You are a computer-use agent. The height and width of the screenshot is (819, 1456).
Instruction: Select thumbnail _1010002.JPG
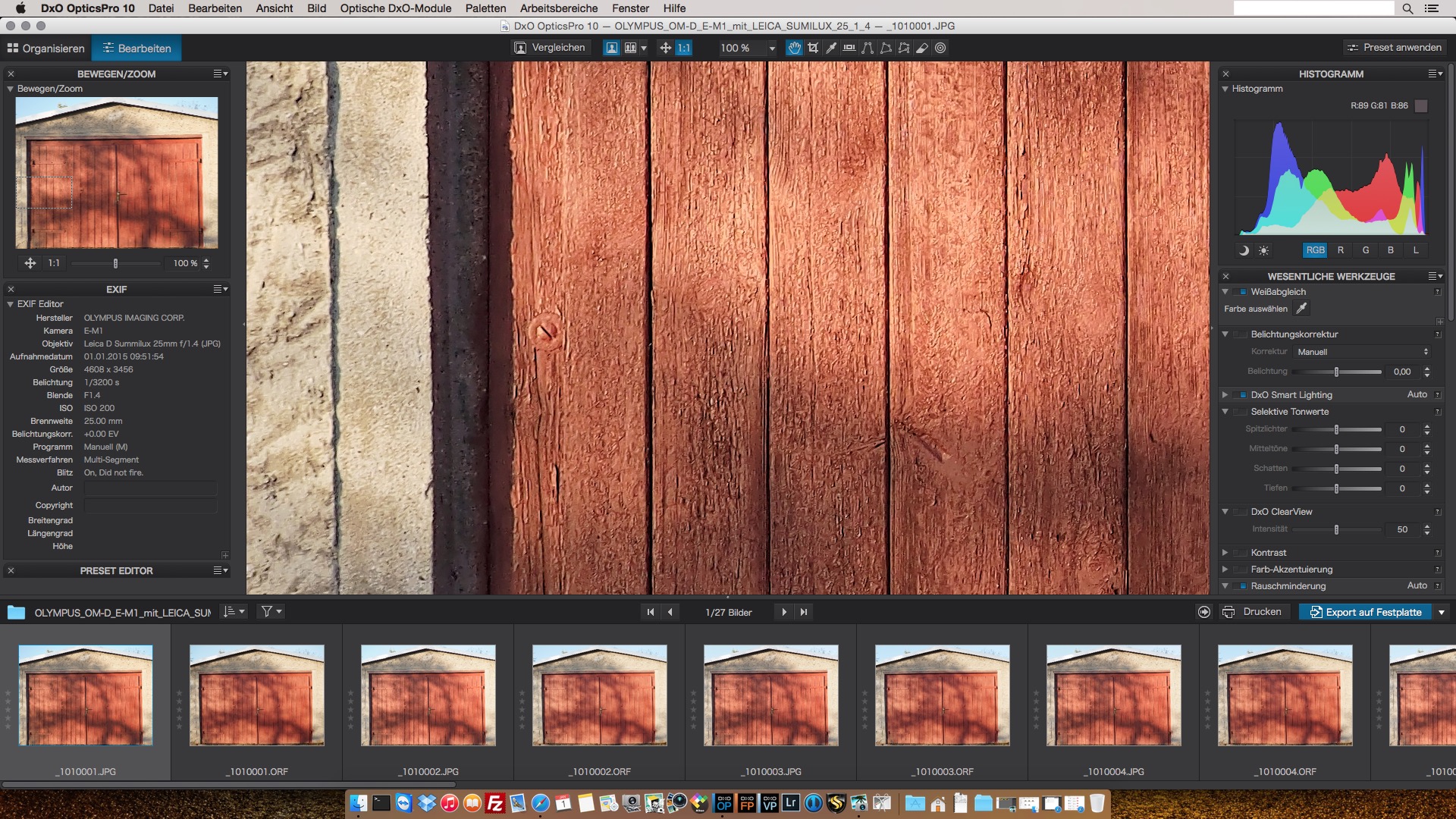428,696
